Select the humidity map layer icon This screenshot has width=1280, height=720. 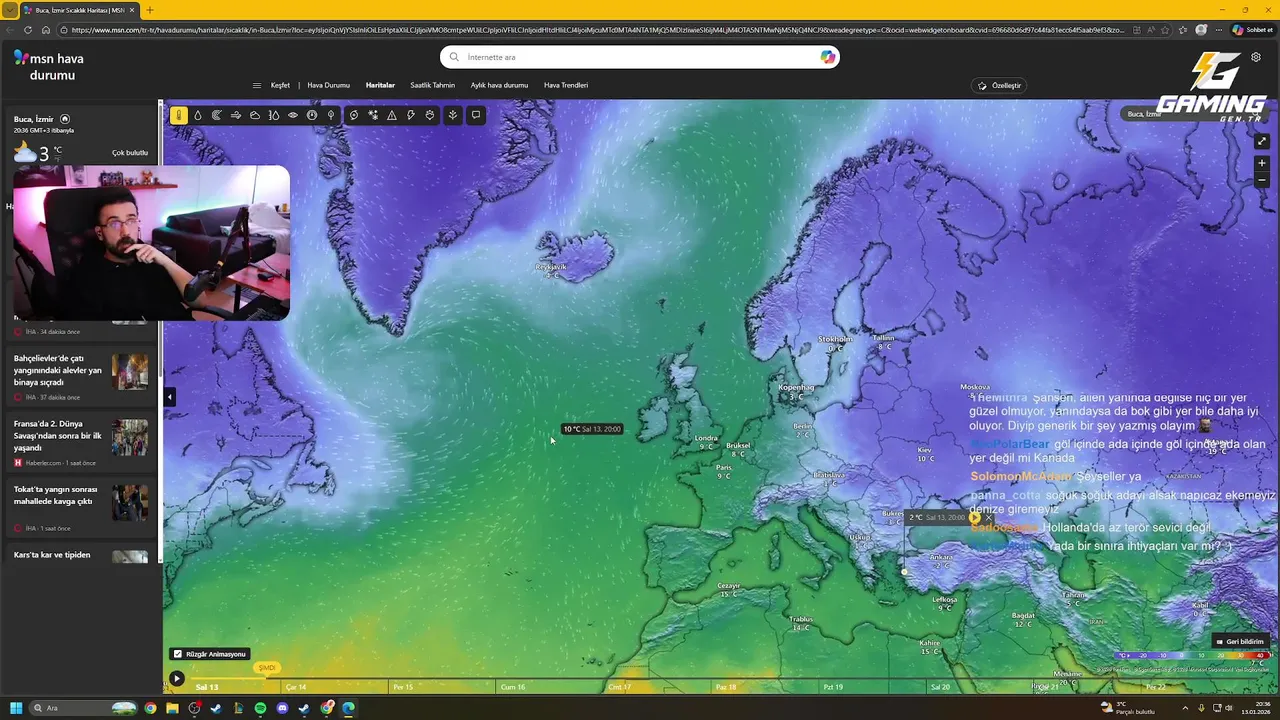274,115
